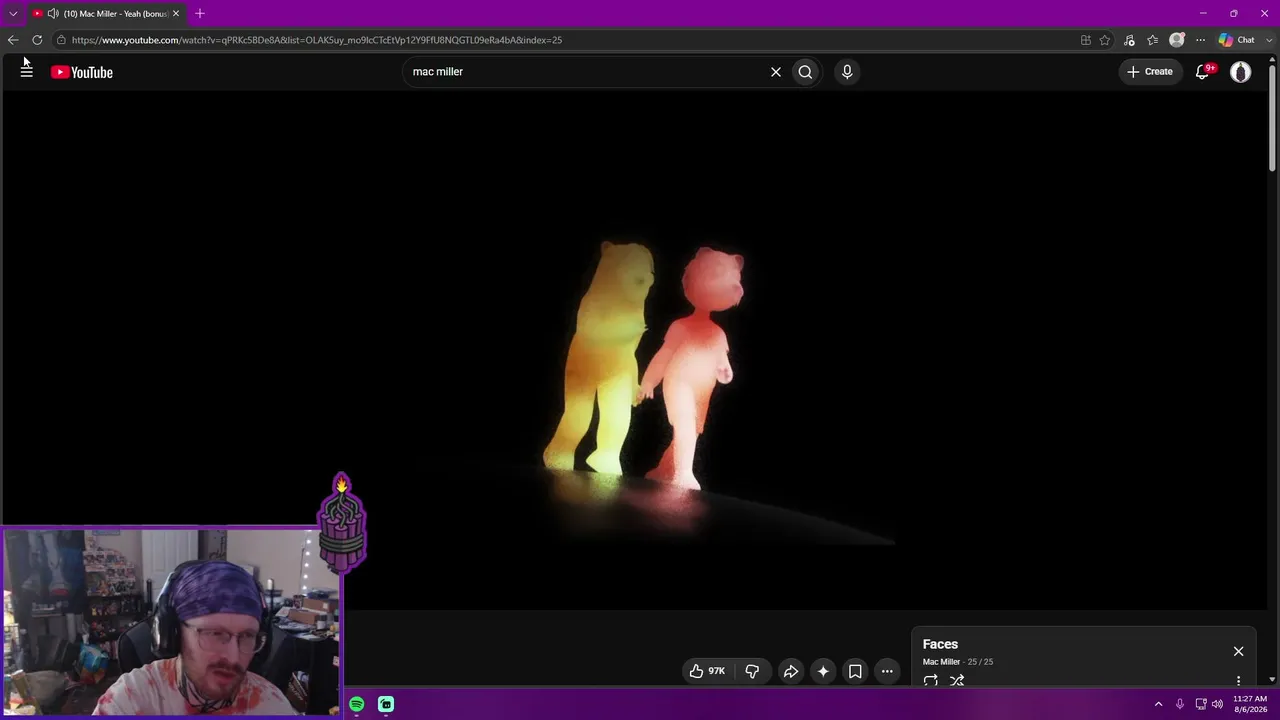Open the media control music icon
1280x720 pixels.
(1129, 40)
